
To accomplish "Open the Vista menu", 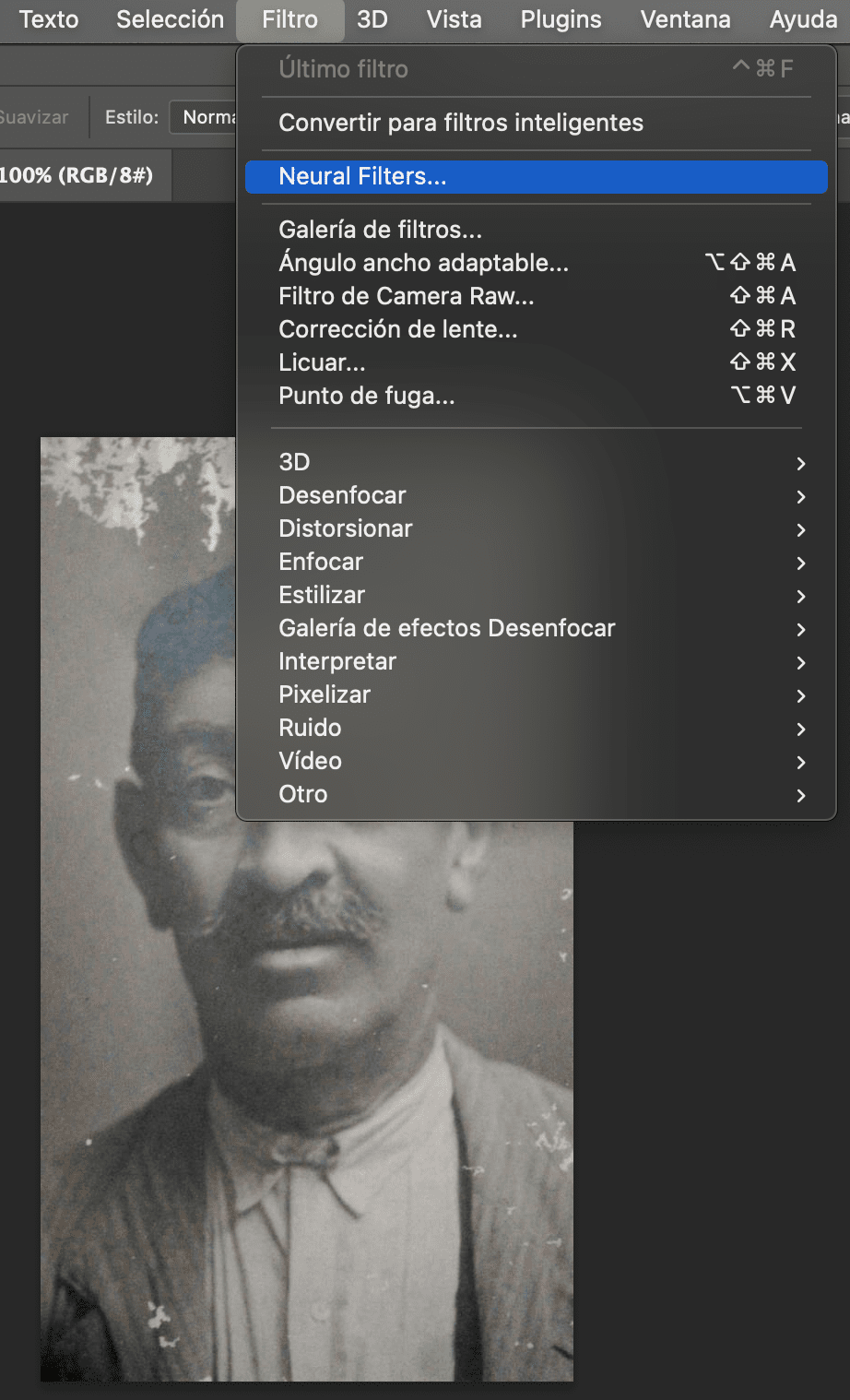I will point(454,19).
